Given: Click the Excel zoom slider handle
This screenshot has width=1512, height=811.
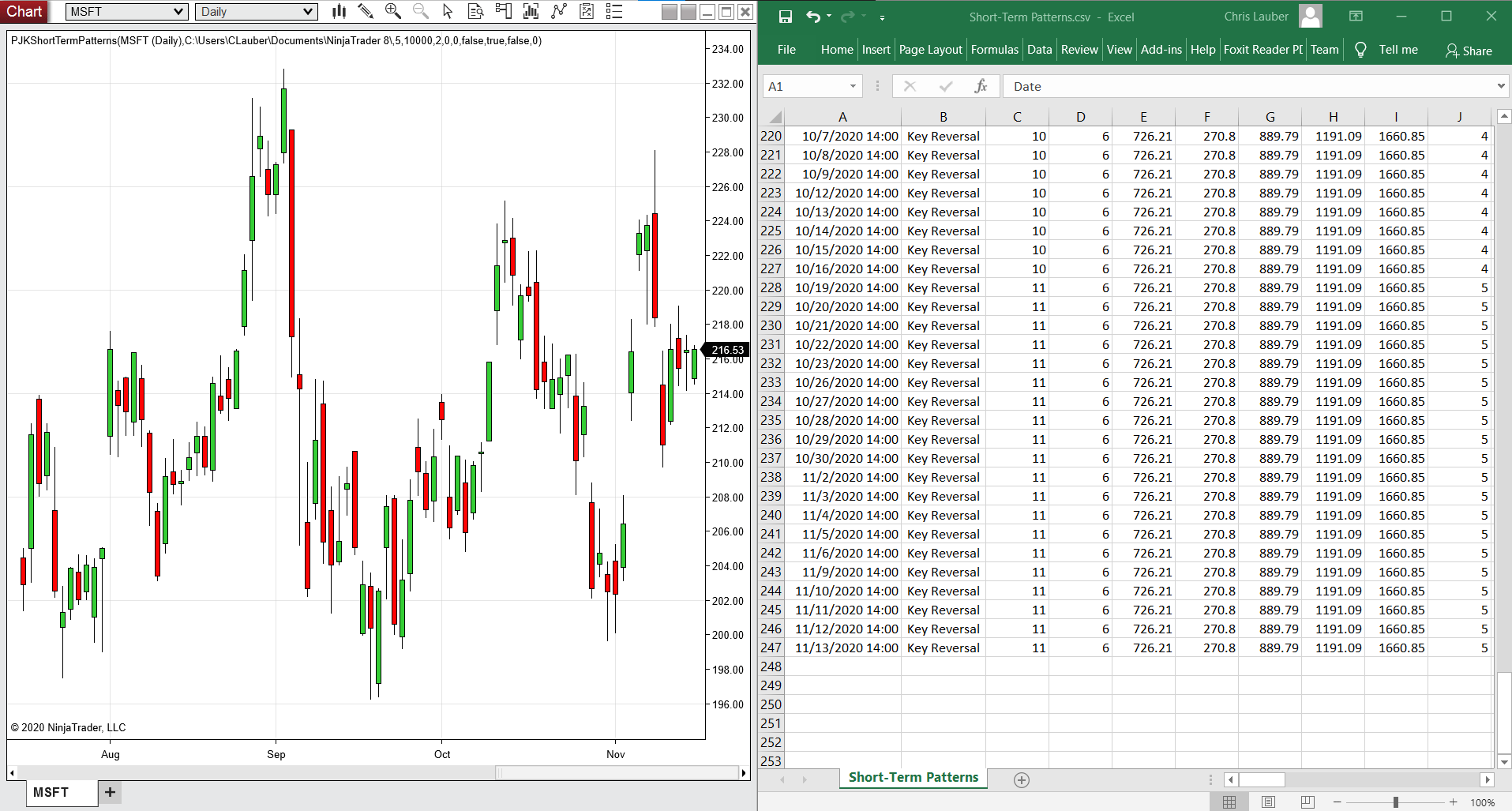Looking at the screenshot, I should click(x=1395, y=802).
